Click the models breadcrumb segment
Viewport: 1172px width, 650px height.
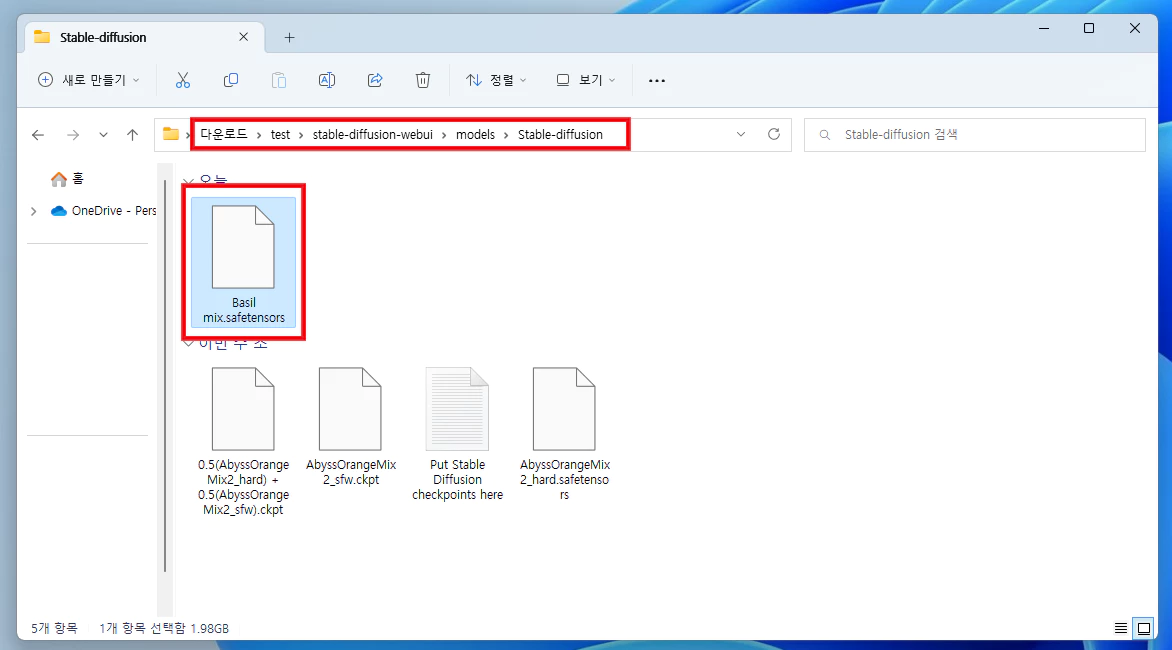[475, 134]
